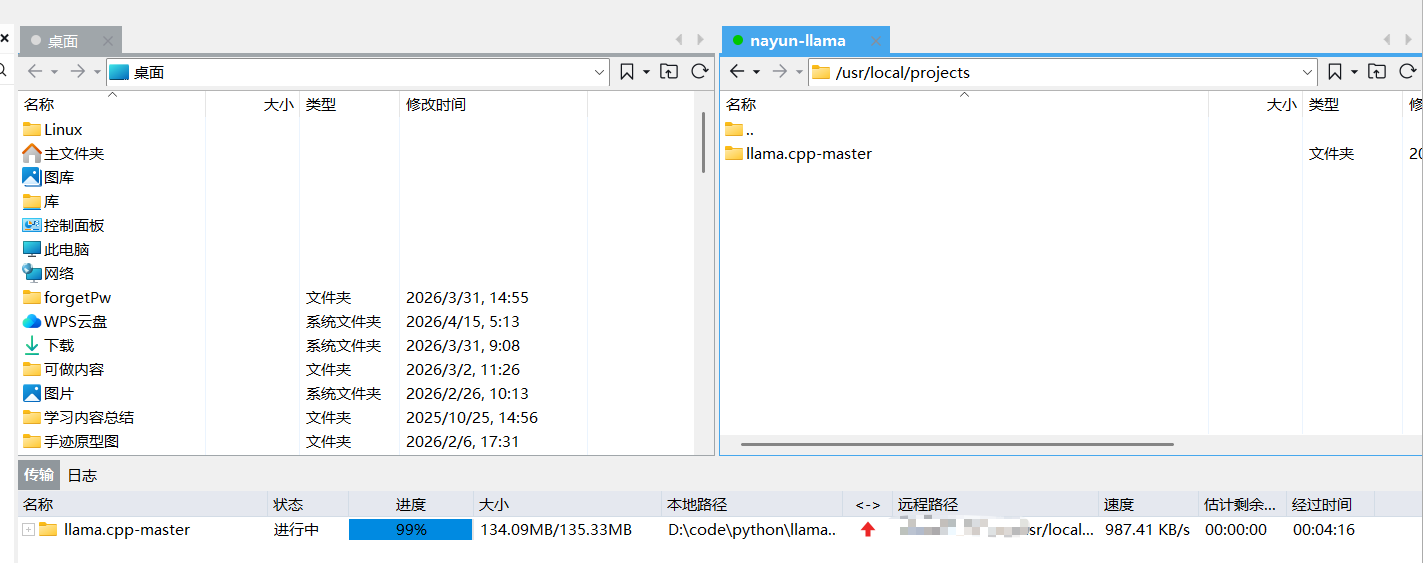The image size is (1423, 563).
Task: Open local forward-history dropdown arrow
Action: pyautogui.click(x=97, y=72)
